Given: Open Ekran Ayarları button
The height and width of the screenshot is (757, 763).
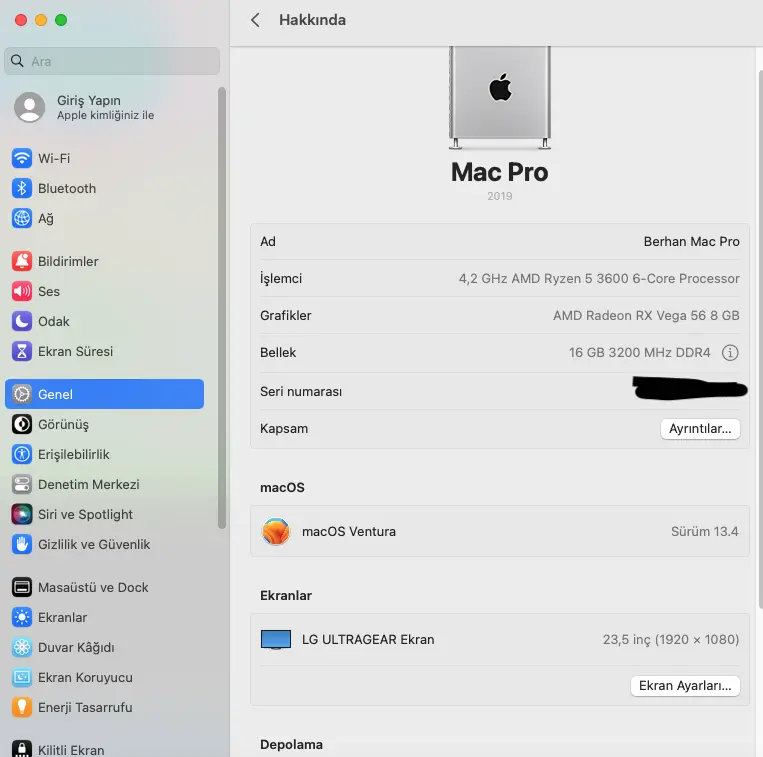Looking at the screenshot, I should tap(685, 685).
